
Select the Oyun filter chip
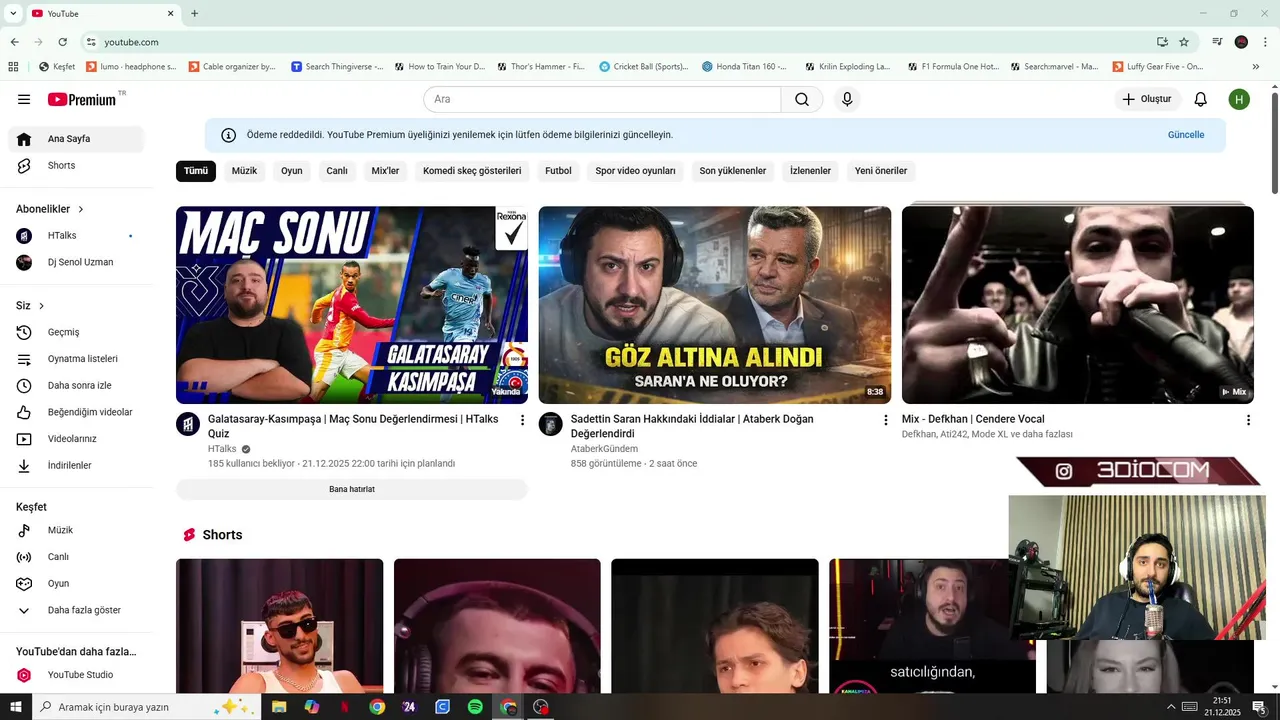point(292,171)
